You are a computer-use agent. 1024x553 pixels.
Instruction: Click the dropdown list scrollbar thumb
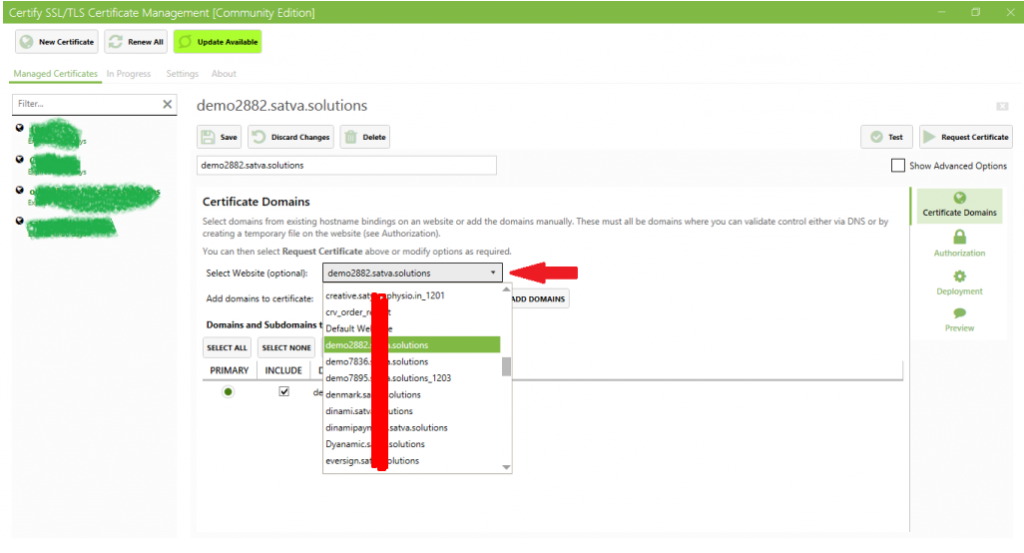pyautogui.click(x=506, y=366)
